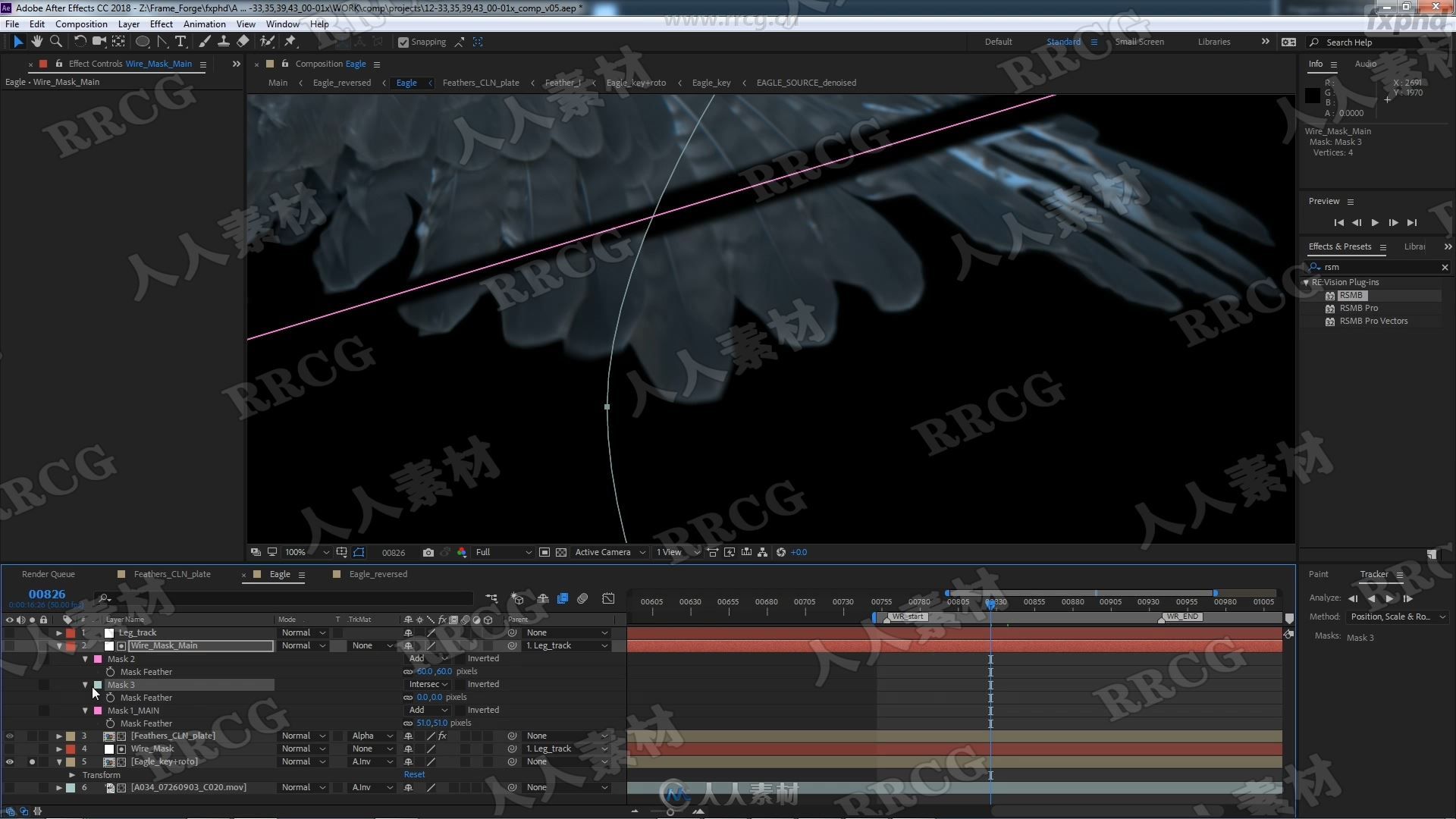
Task: Open the Eagle composition tab
Action: 279,574
